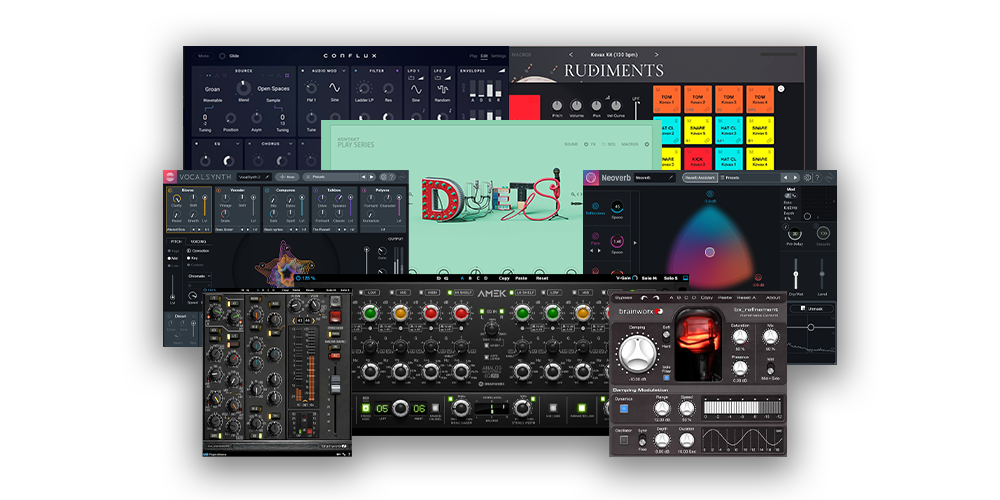Click the Blend knob in Conflux Source
The width and height of the screenshot is (1000, 500).
(244, 88)
